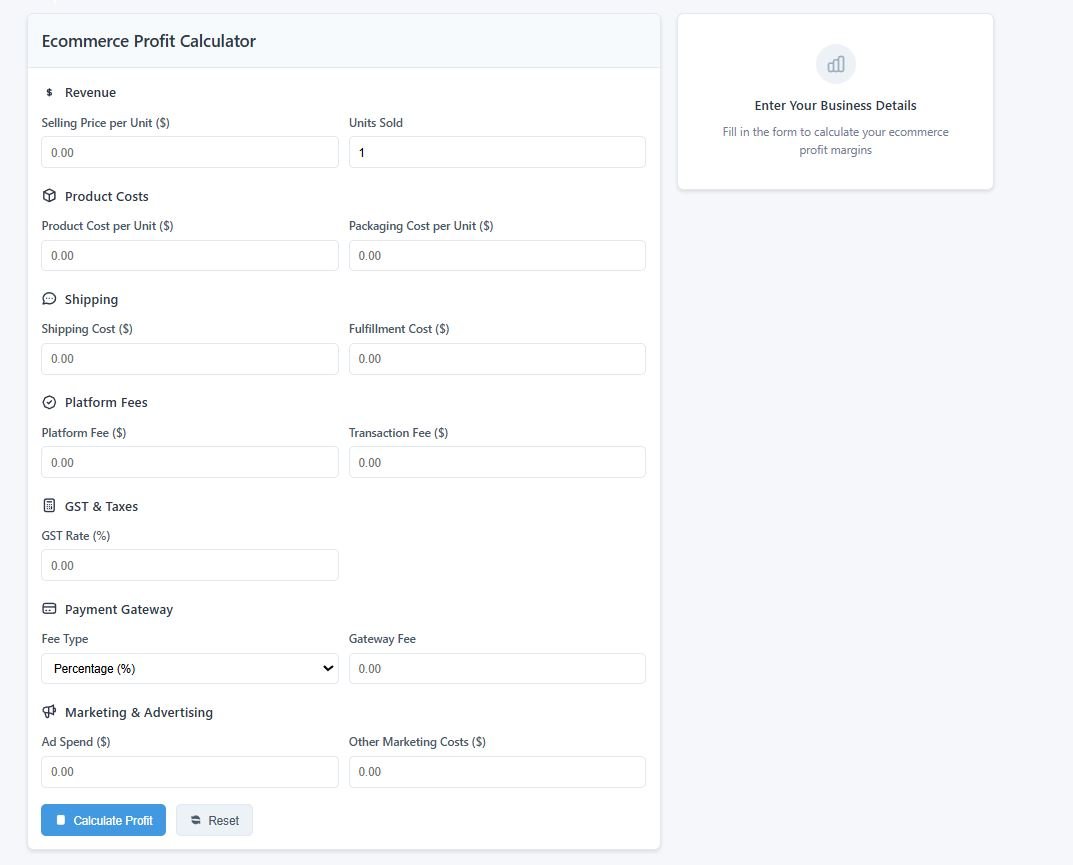Click the Shipping section speech-bubble icon

click(49, 299)
